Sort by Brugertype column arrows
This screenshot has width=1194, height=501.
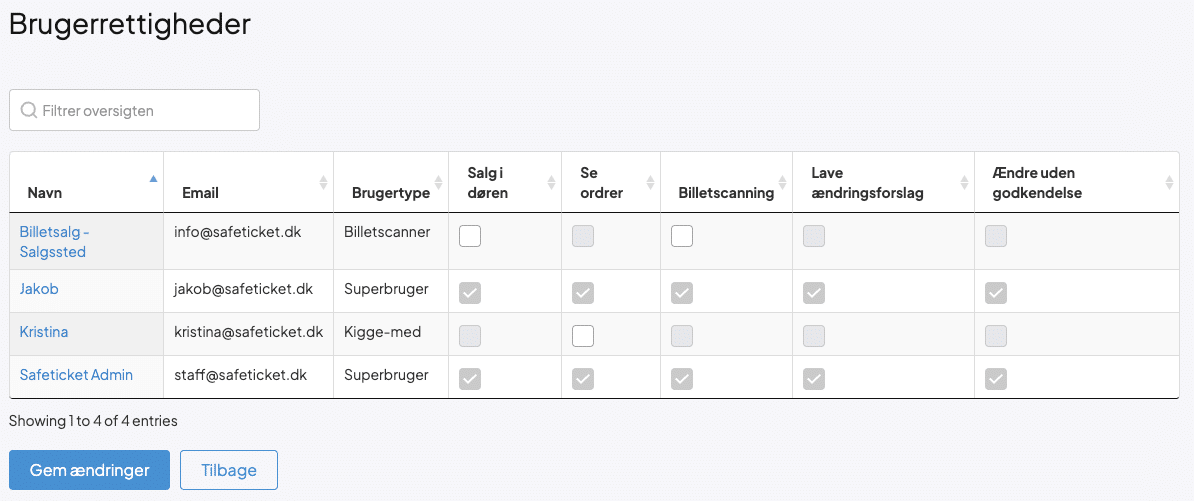(438, 183)
